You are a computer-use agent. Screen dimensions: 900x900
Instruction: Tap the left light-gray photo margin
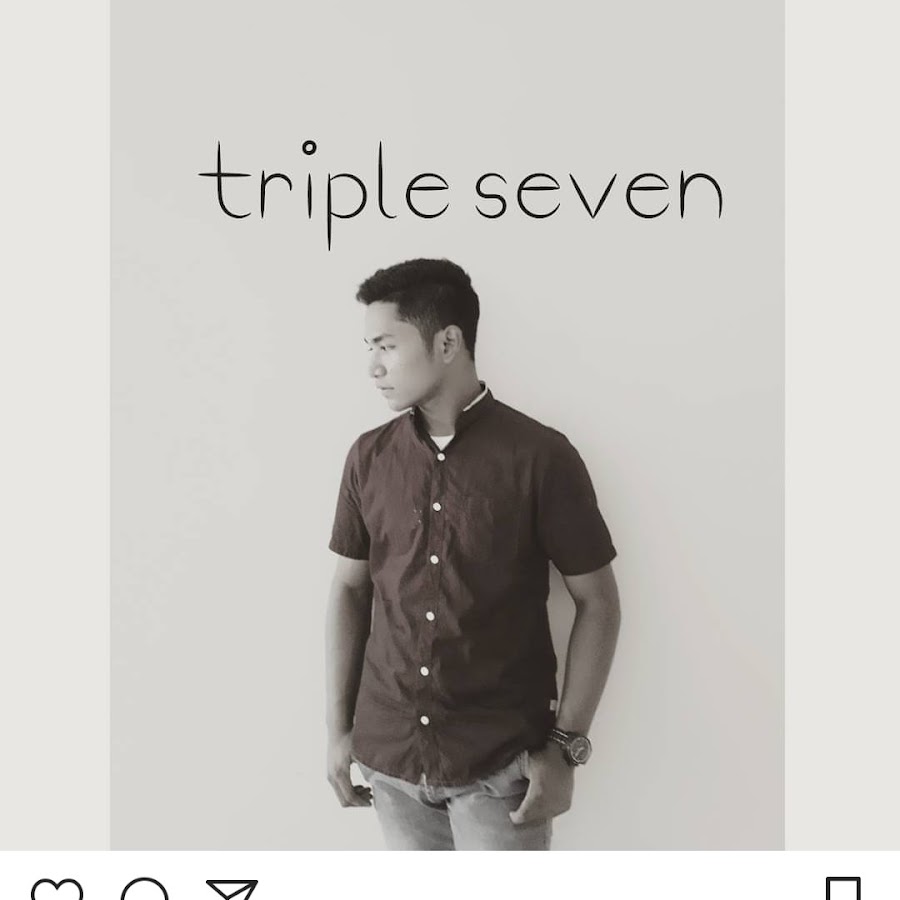click(x=55, y=425)
